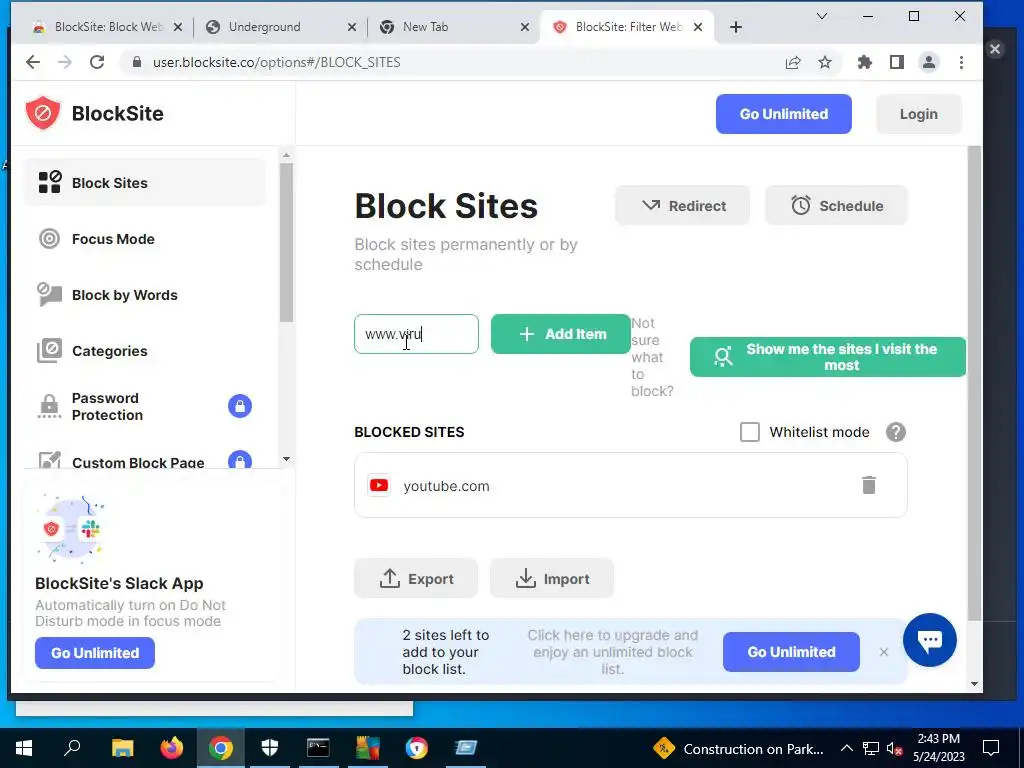This screenshot has width=1024, height=768.
Task: Click the Add Item button
Action: (x=561, y=334)
